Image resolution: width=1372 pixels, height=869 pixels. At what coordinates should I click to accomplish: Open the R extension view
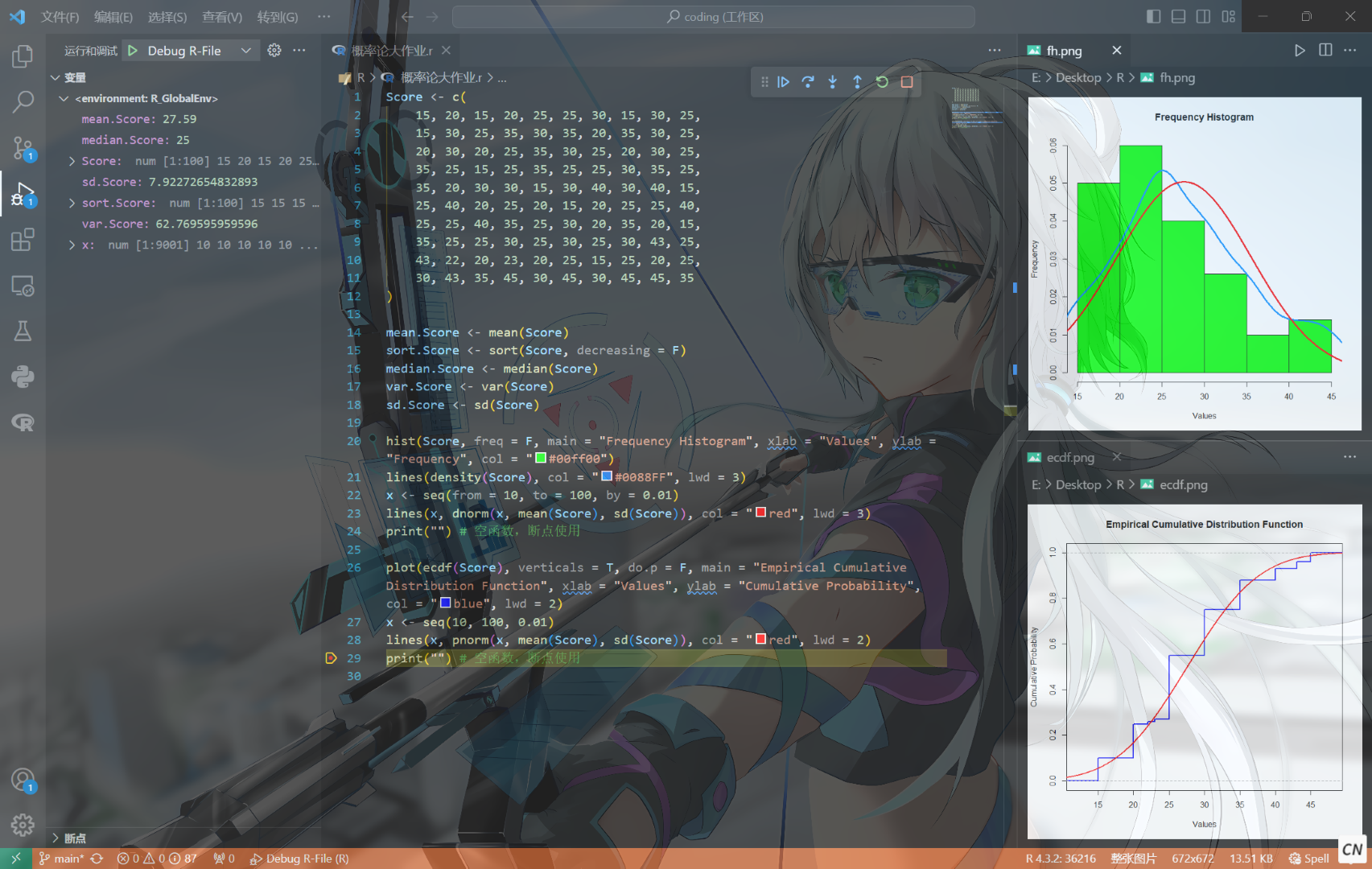23,422
